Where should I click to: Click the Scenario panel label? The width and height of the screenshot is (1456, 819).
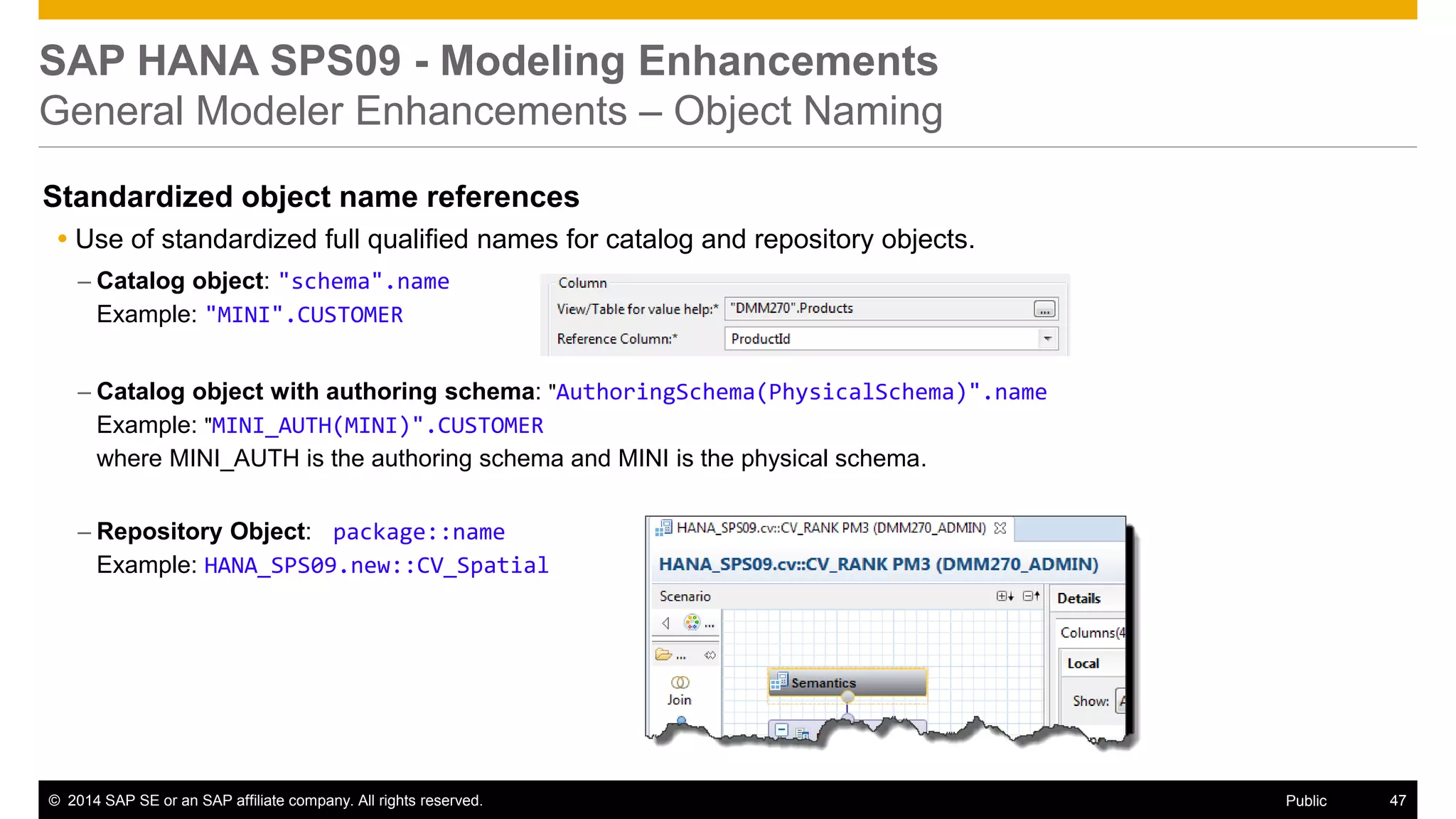pos(685,596)
